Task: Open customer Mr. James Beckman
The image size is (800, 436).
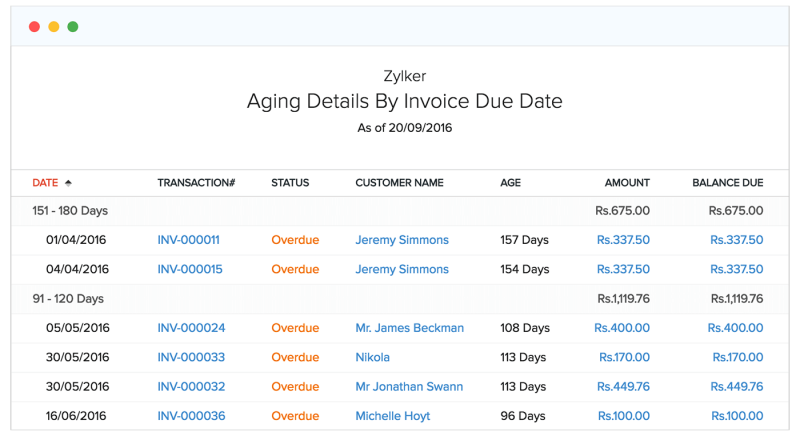Action: (409, 328)
